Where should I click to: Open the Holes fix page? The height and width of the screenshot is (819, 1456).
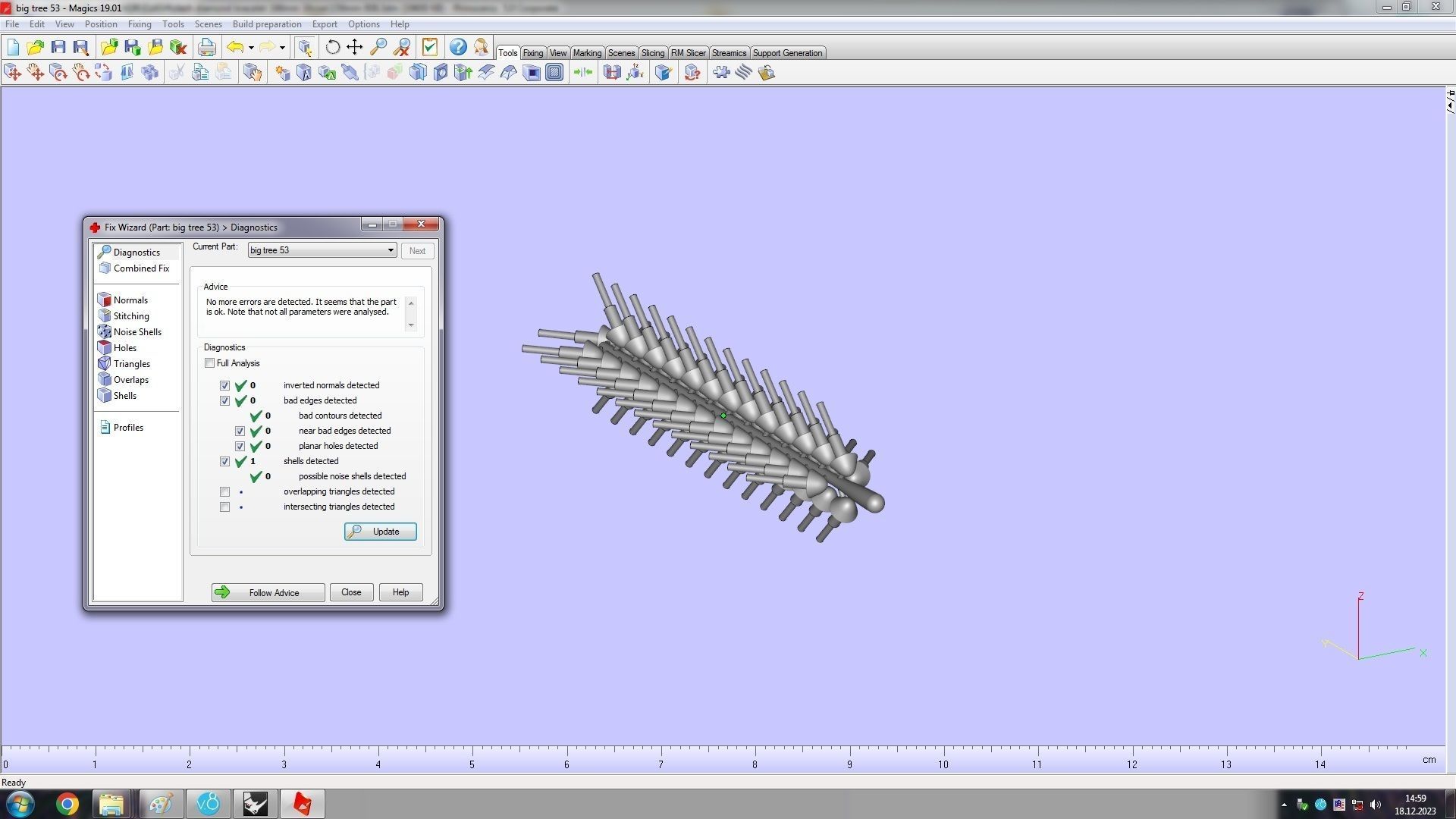coord(124,348)
